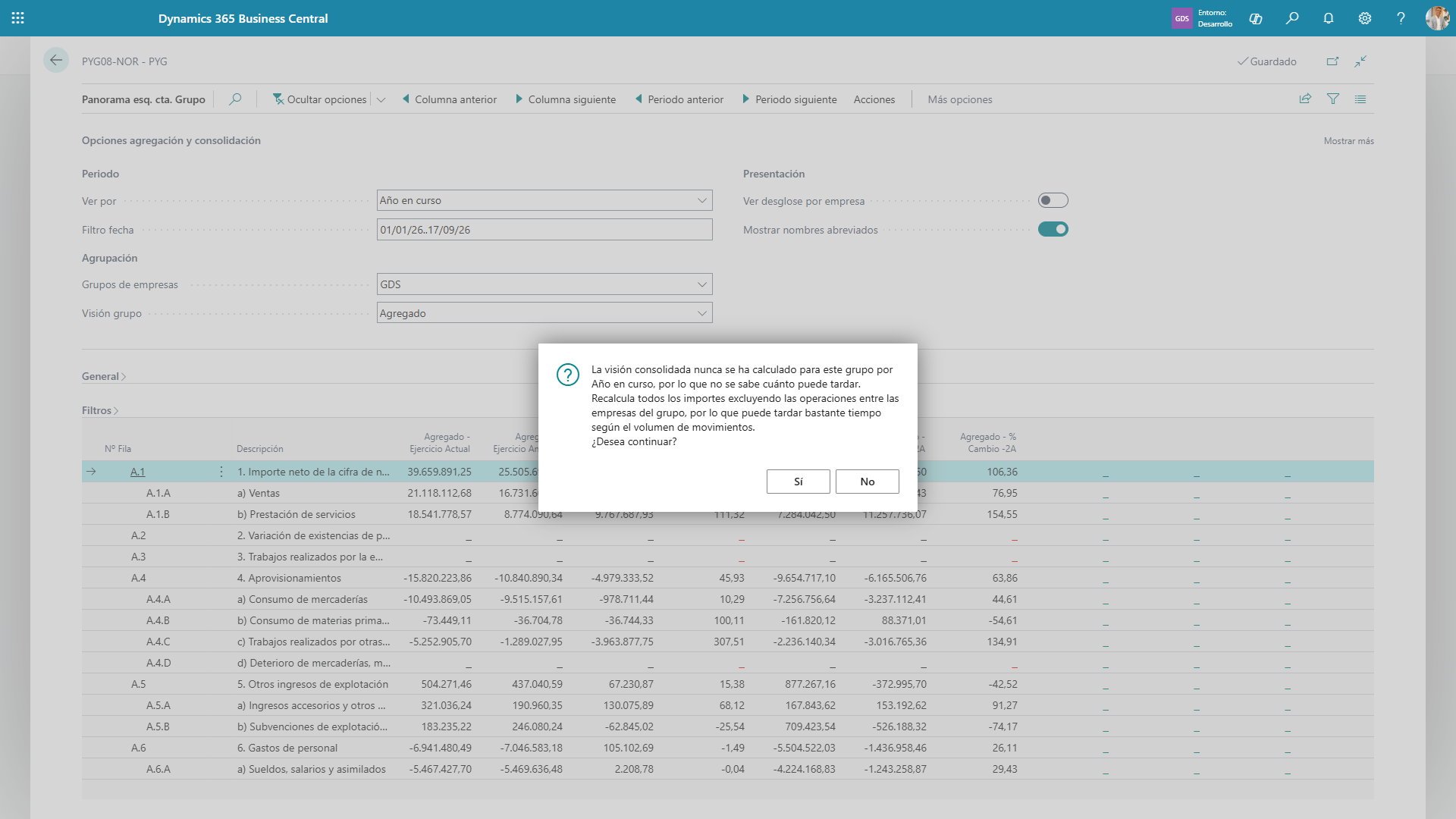The height and width of the screenshot is (819, 1456).
Task: Toggle Ver desglose por empresa switch
Action: (1053, 200)
